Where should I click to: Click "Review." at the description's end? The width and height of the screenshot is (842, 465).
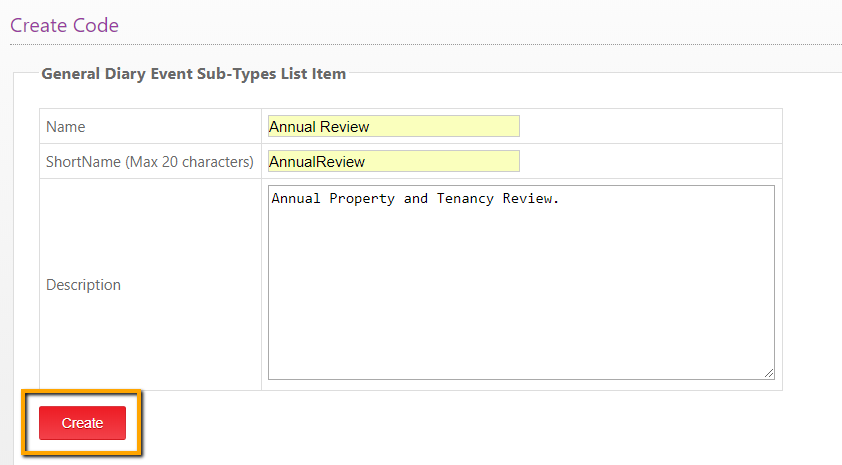point(530,198)
